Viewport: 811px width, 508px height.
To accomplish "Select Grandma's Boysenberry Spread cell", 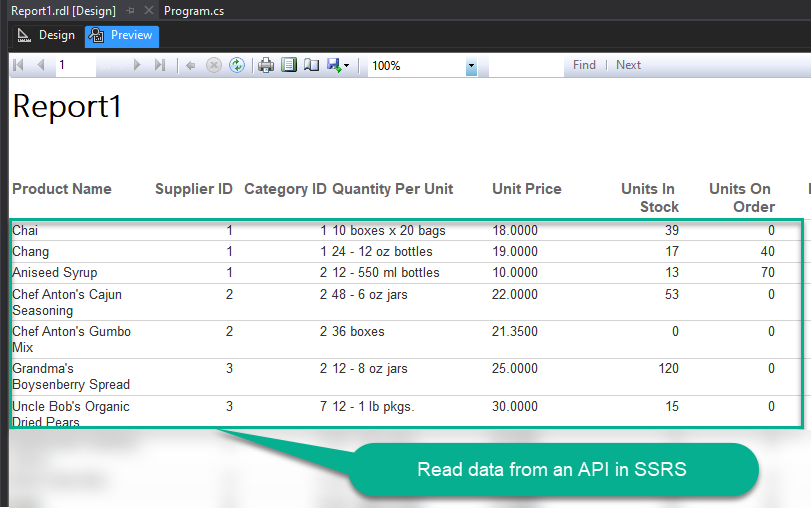I will click(71, 377).
